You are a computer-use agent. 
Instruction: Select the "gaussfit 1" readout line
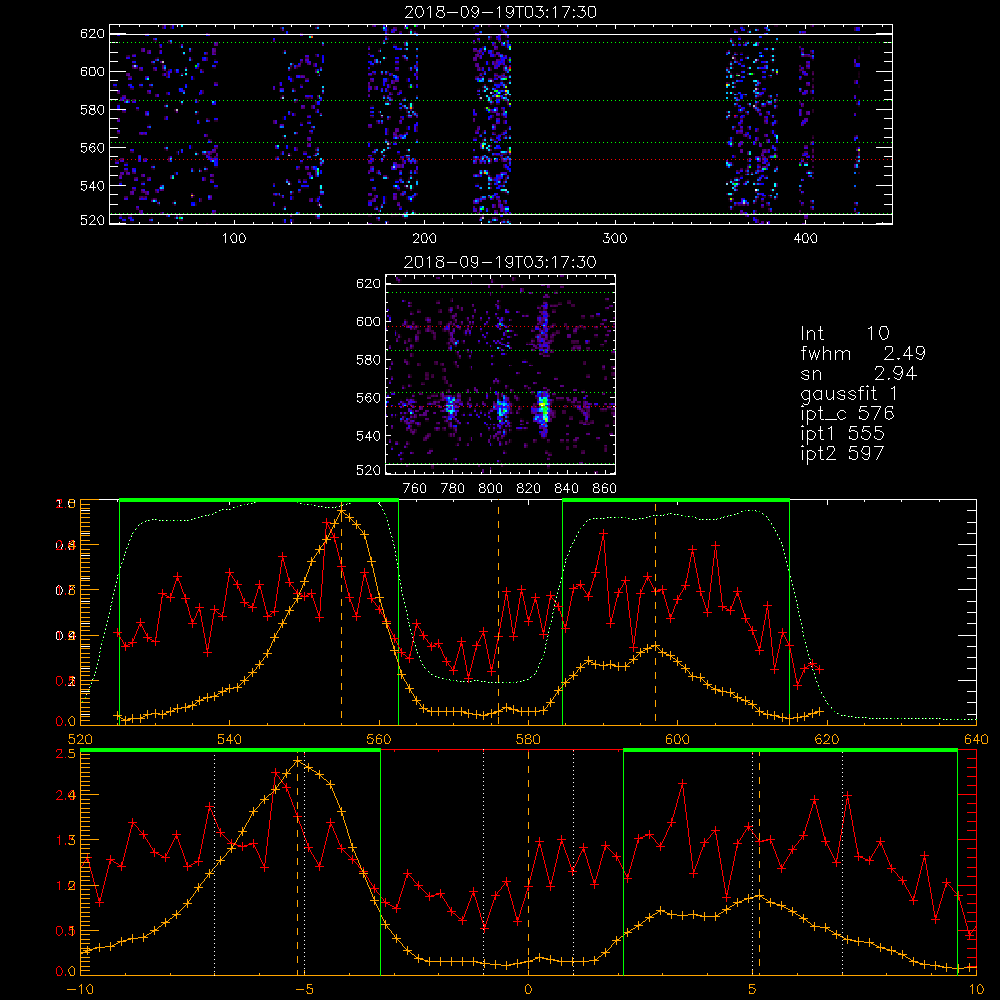point(849,393)
